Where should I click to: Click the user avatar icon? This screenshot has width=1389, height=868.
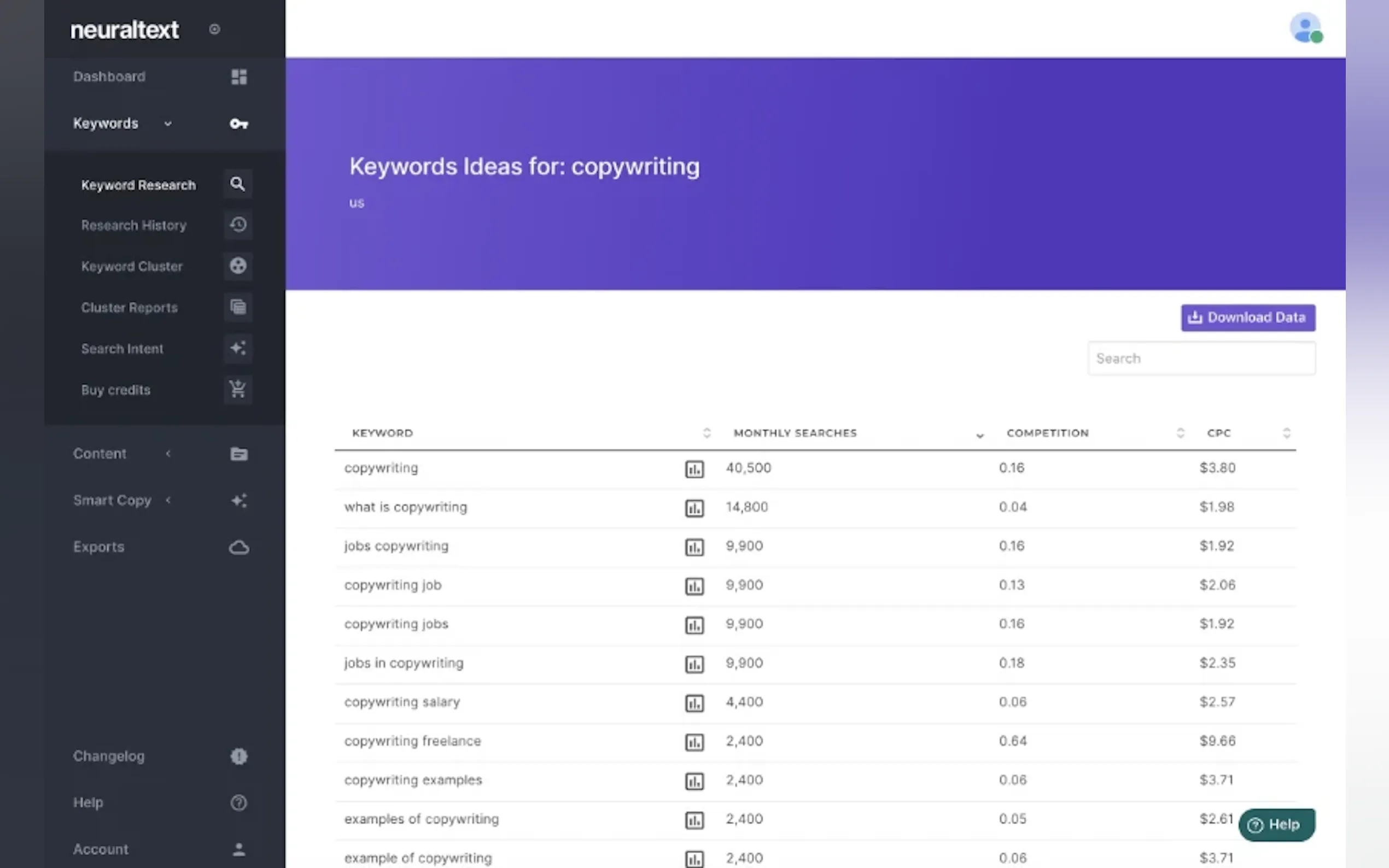pos(1305,27)
